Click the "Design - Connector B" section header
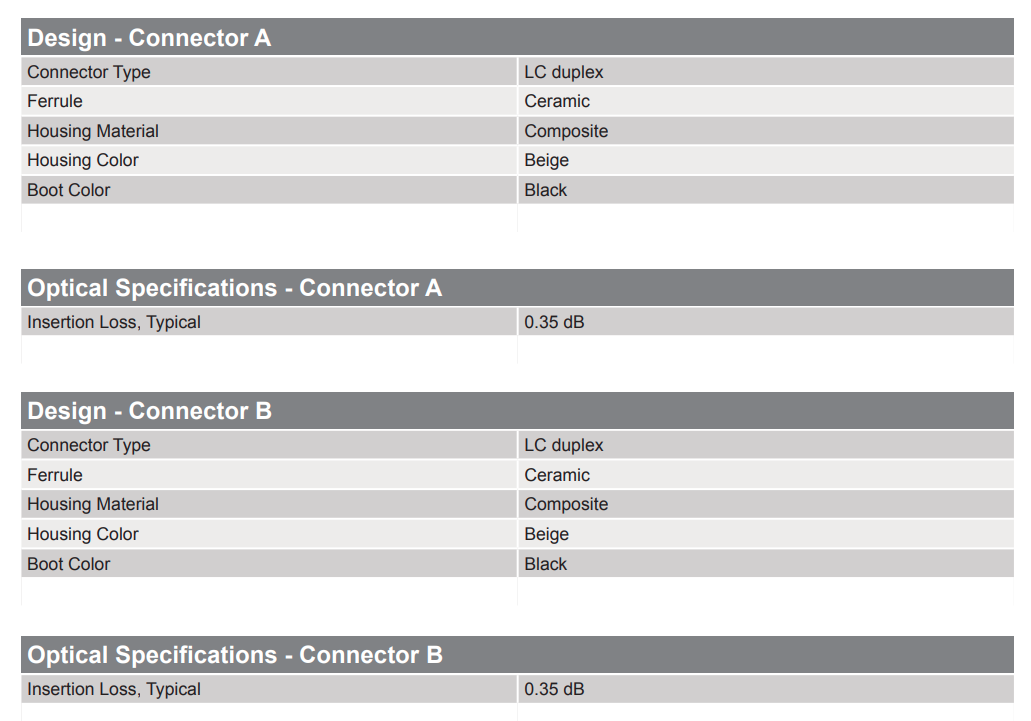This screenshot has width=1031, height=721. pyautogui.click(x=149, y=411)
